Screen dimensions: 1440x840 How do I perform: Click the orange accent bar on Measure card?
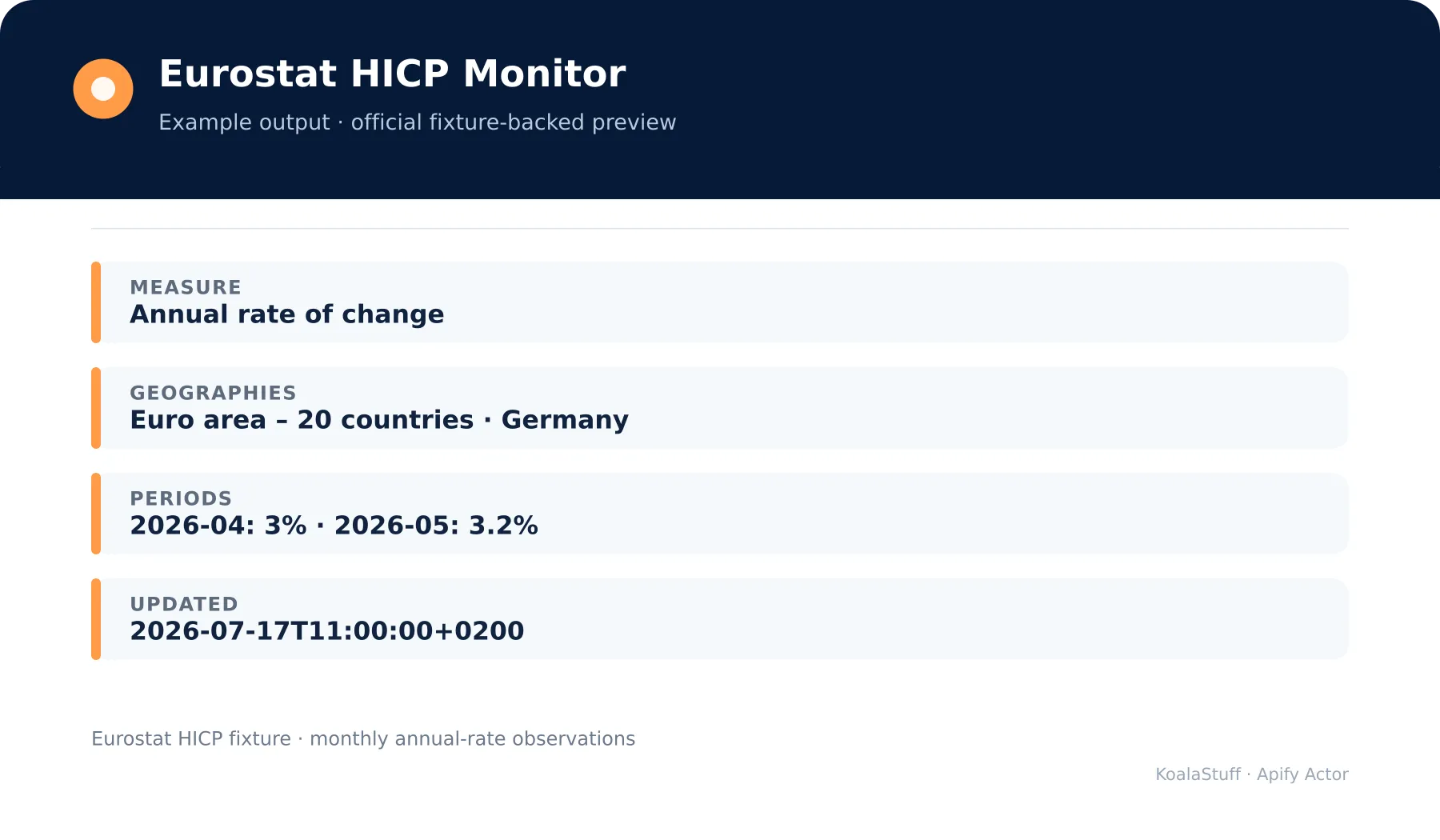tap(96, 302)
